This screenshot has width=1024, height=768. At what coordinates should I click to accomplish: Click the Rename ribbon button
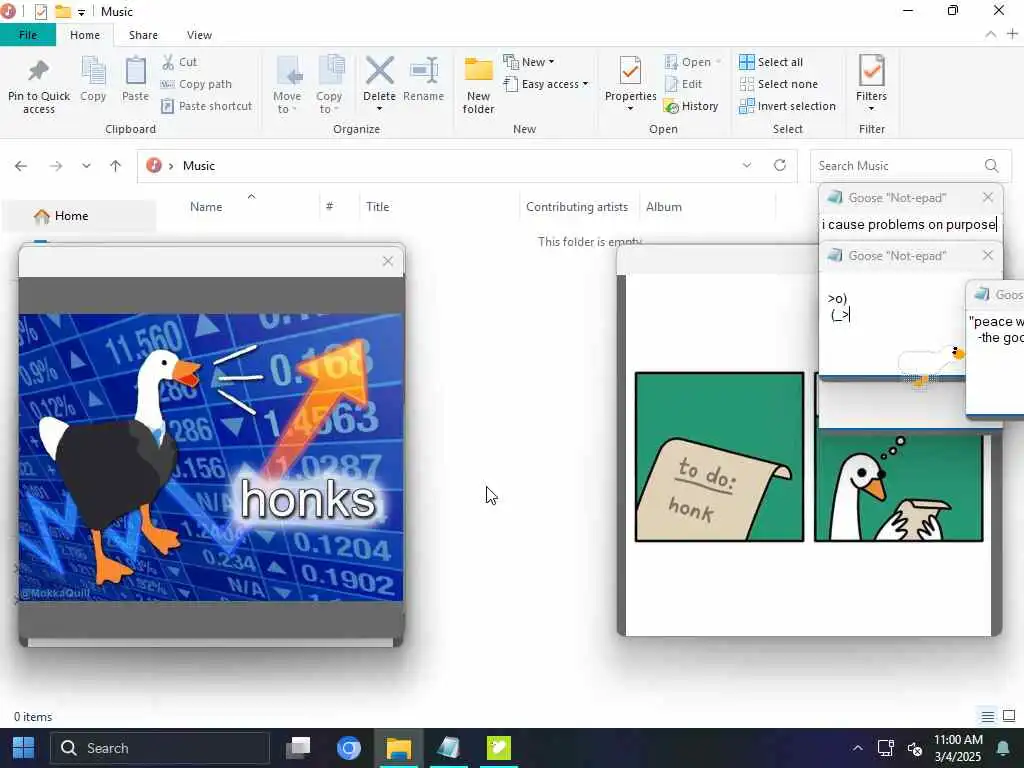click(x=423, y=80)
